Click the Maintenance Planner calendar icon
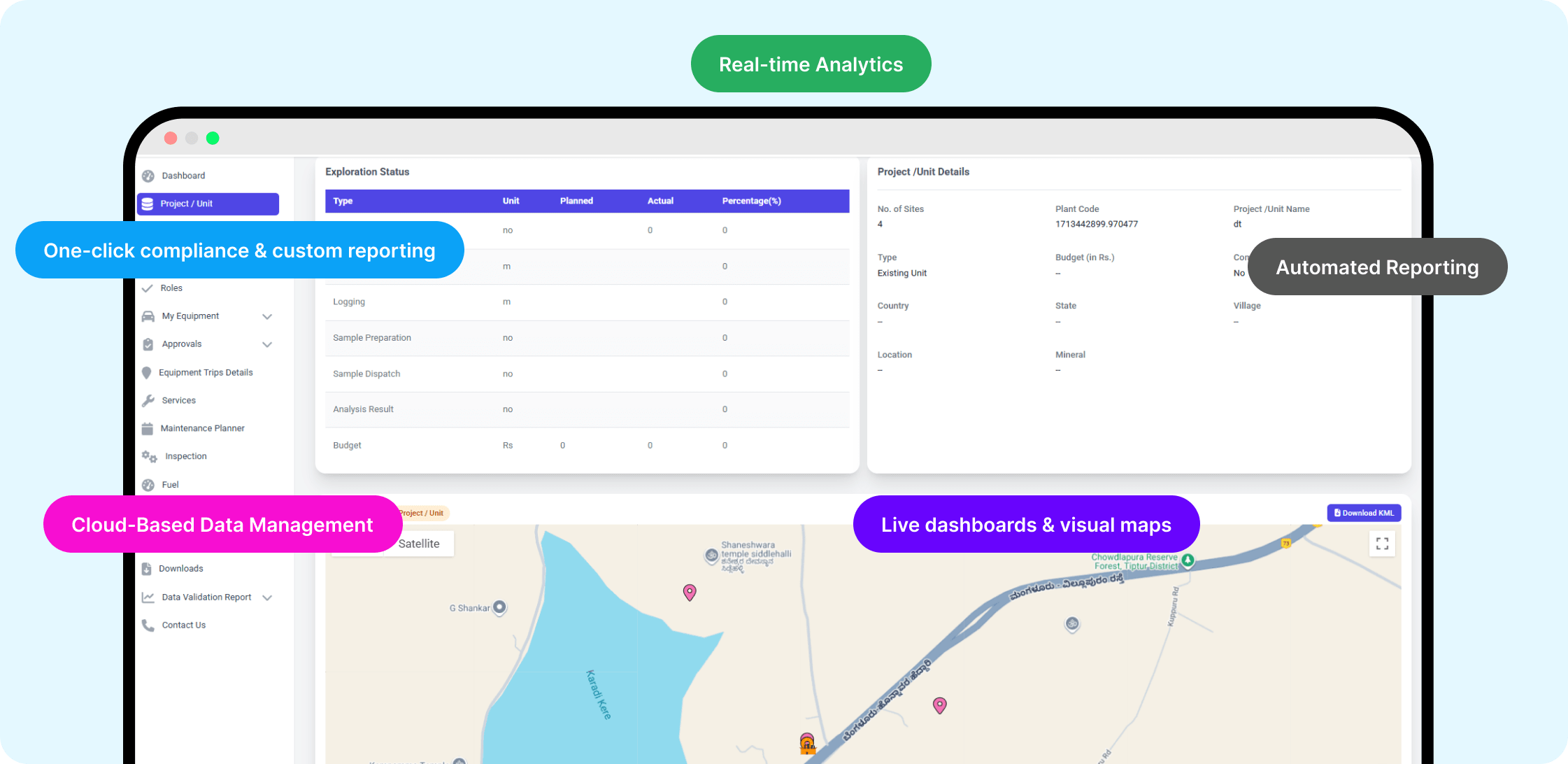 (148, 428)
